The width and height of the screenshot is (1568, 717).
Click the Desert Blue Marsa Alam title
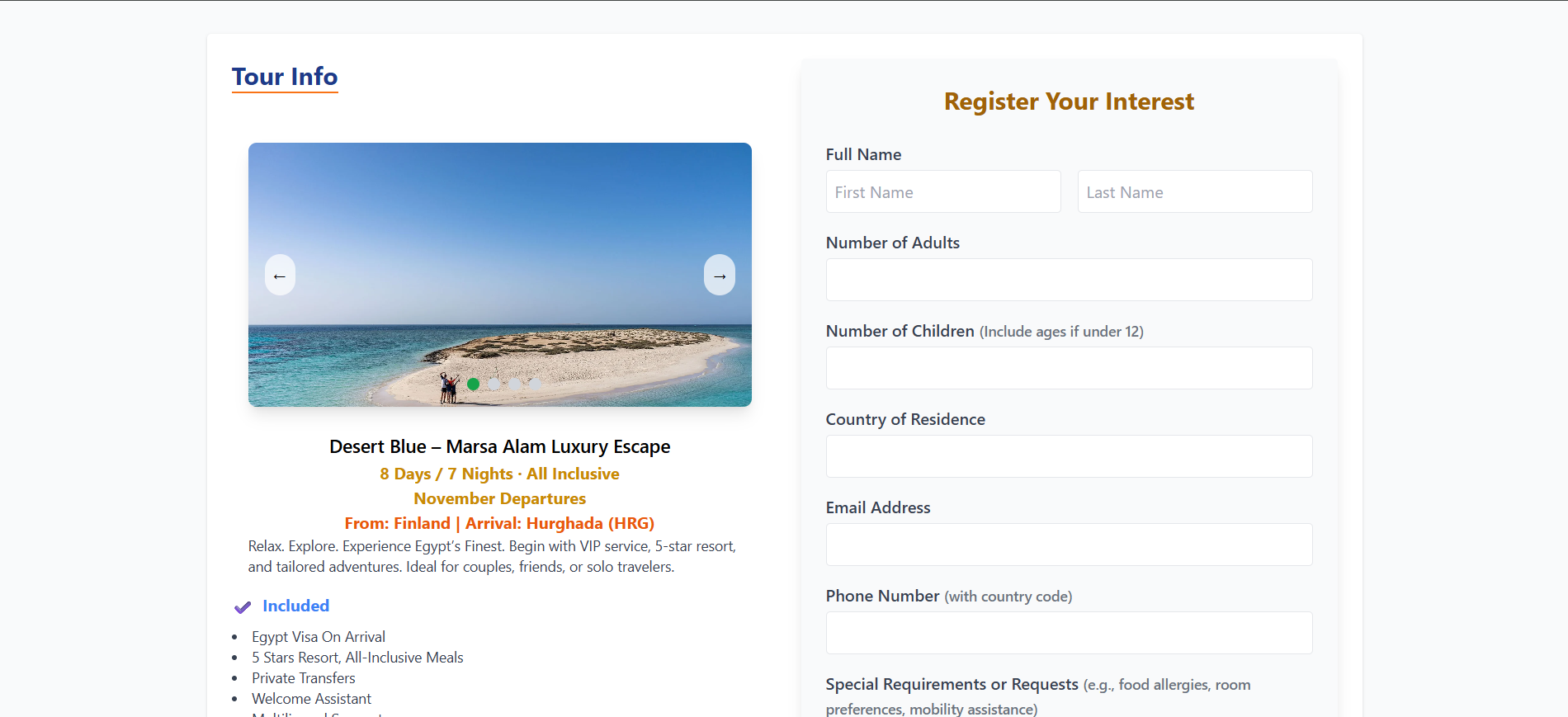tap(499, 447)
